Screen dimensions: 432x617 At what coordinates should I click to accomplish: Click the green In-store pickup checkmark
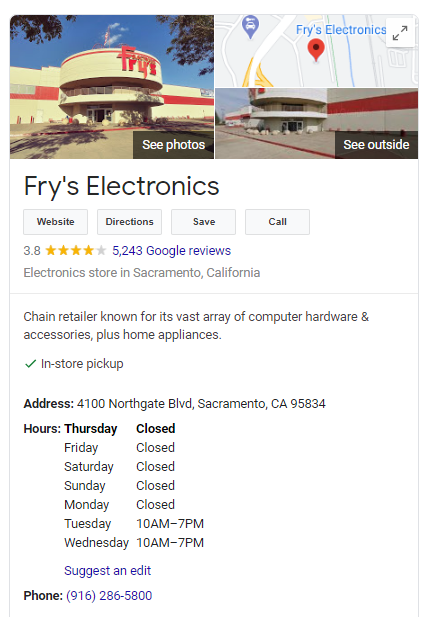point(30,364)
